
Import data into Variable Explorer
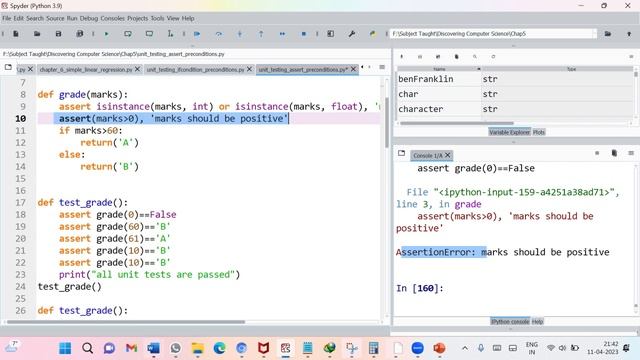pos(402,57)
